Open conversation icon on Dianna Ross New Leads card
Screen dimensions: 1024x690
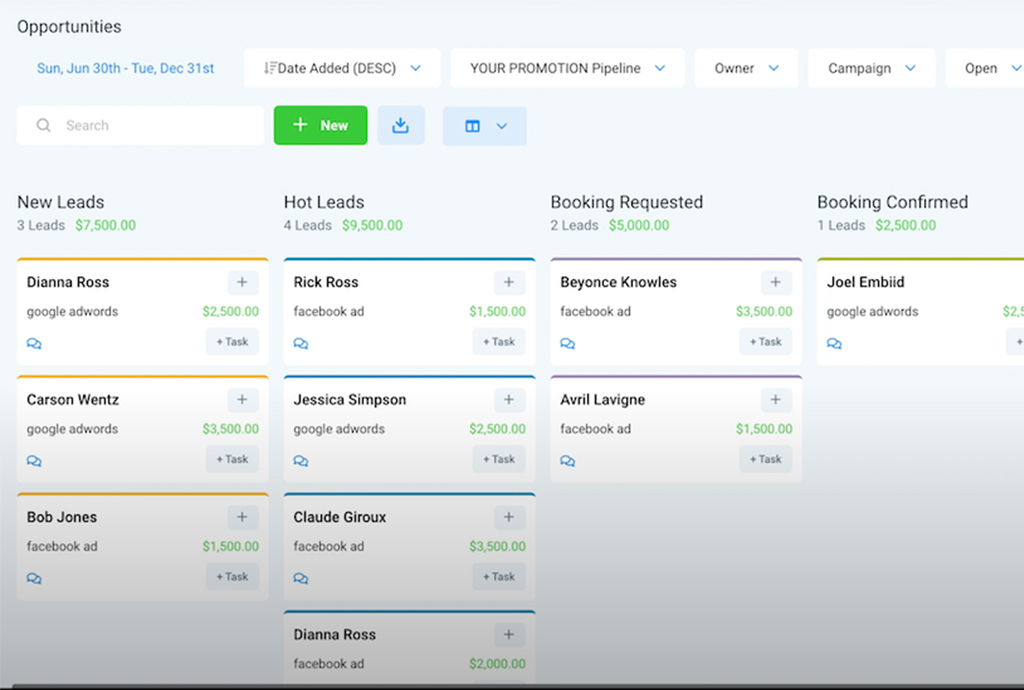[x=34, y=344]
